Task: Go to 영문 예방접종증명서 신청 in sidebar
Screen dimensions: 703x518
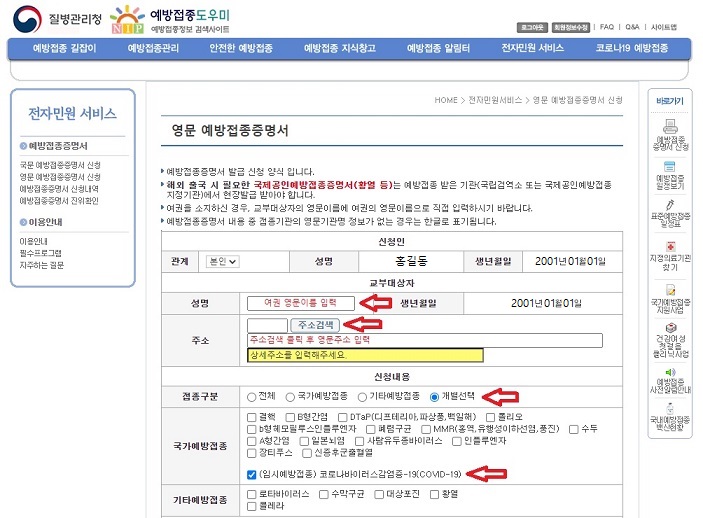Action: tap(60, 177)
